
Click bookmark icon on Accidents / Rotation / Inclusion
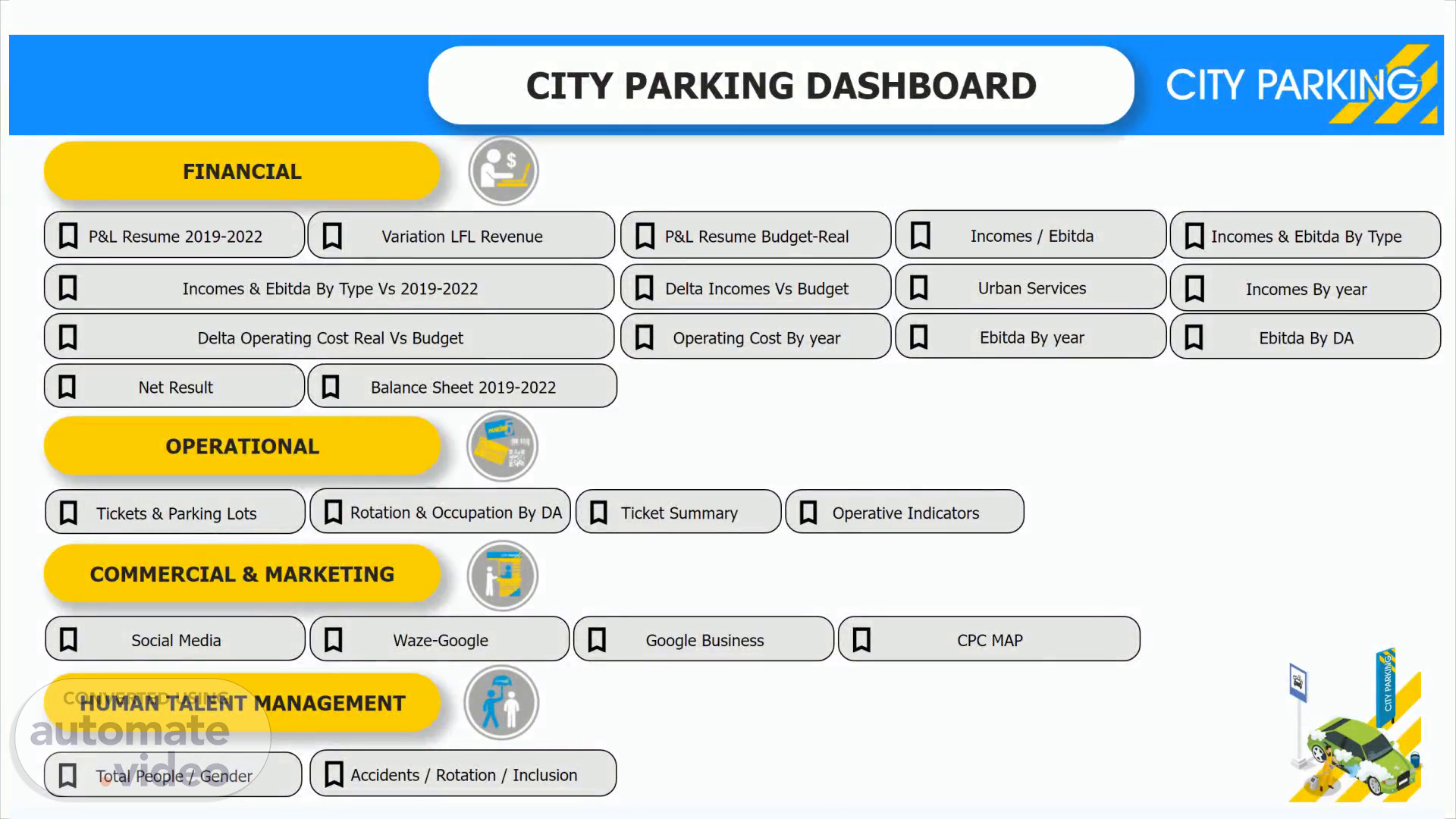(x=334, y=774)
